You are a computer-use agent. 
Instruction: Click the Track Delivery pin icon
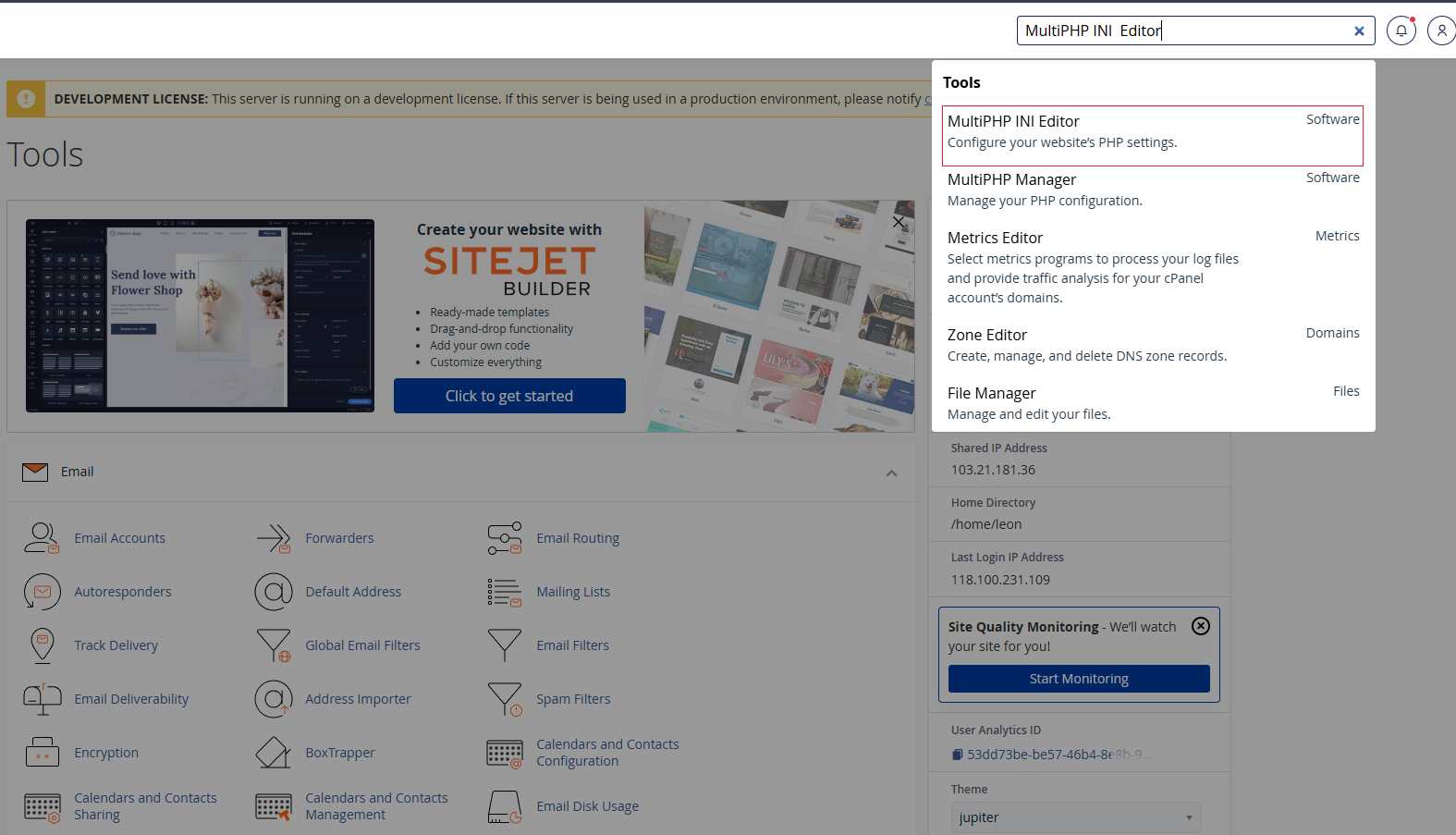(42, 645)
